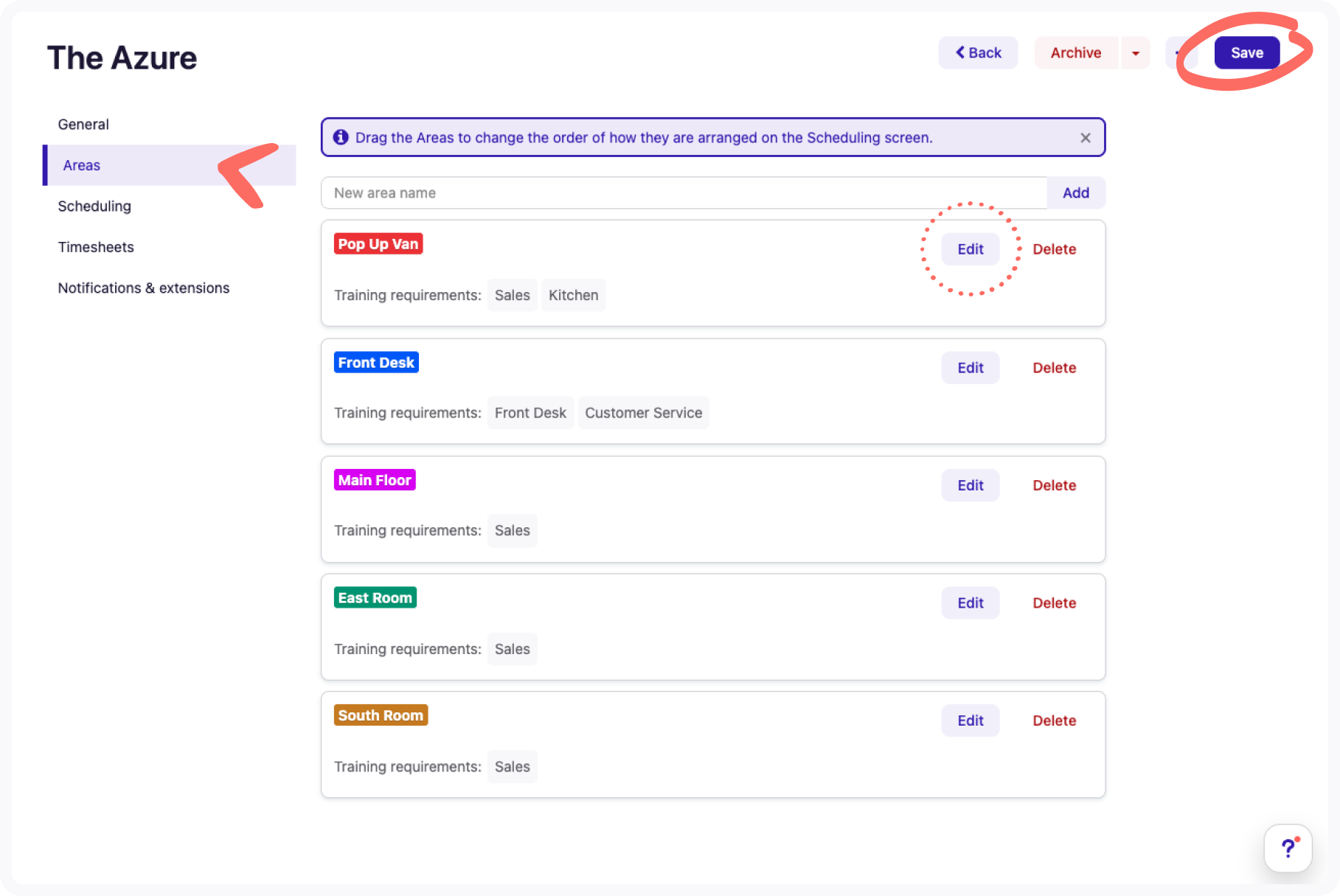
Task: Click the Customer Service requirement tag
Action: (x=643, y=413)
